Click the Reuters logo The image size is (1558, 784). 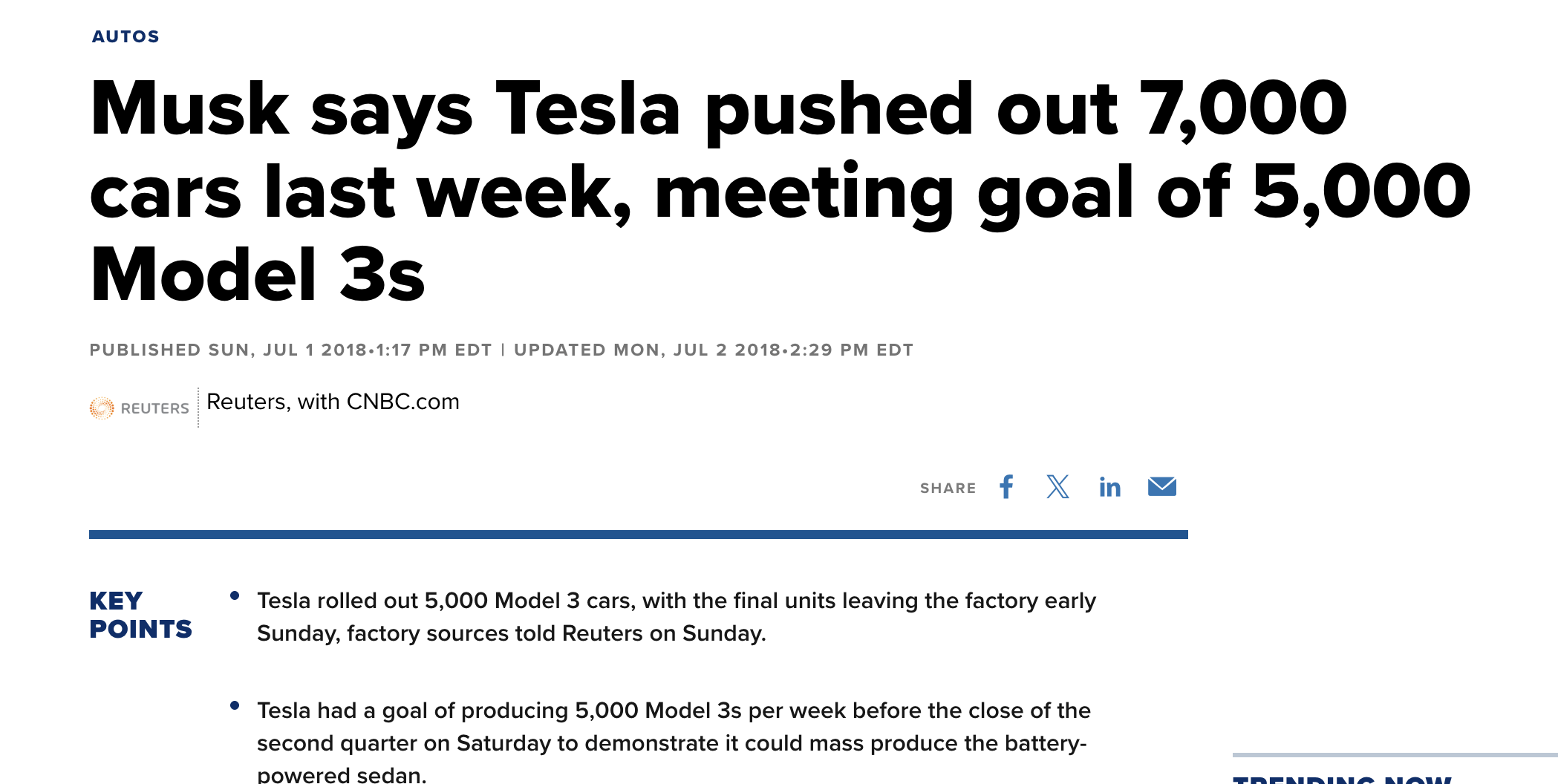(x=140, y=408)
